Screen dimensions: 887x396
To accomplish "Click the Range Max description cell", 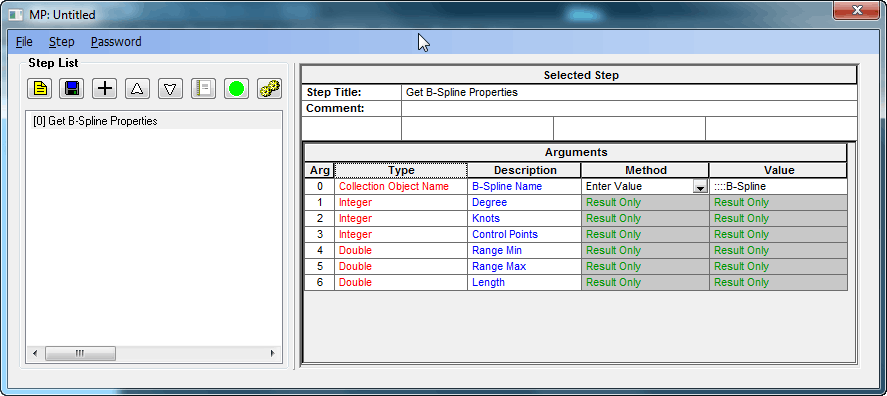I will (524, 266).
